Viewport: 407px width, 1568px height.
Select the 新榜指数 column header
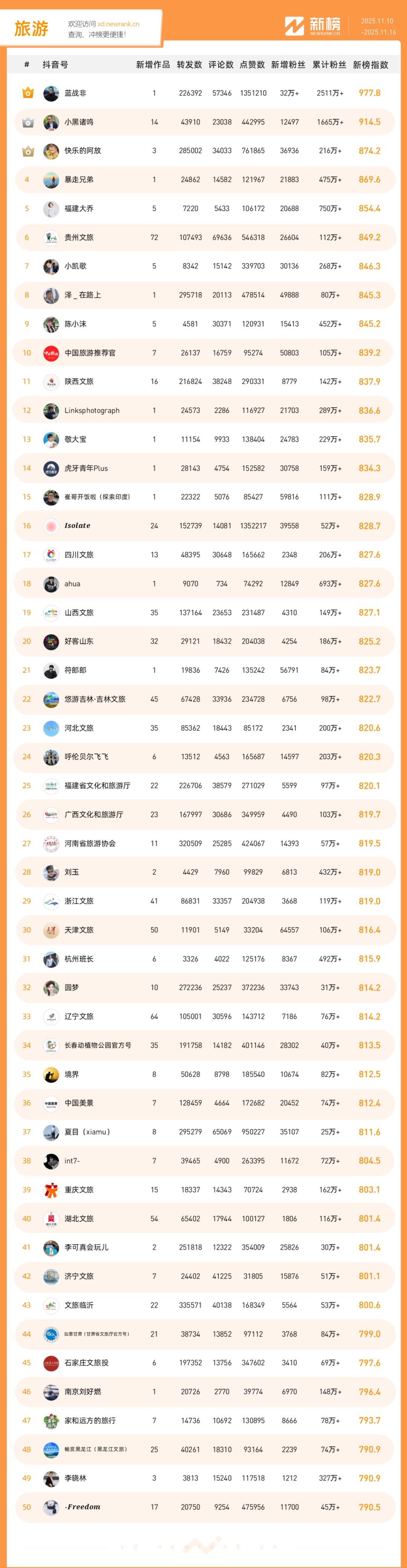[370, 65]
